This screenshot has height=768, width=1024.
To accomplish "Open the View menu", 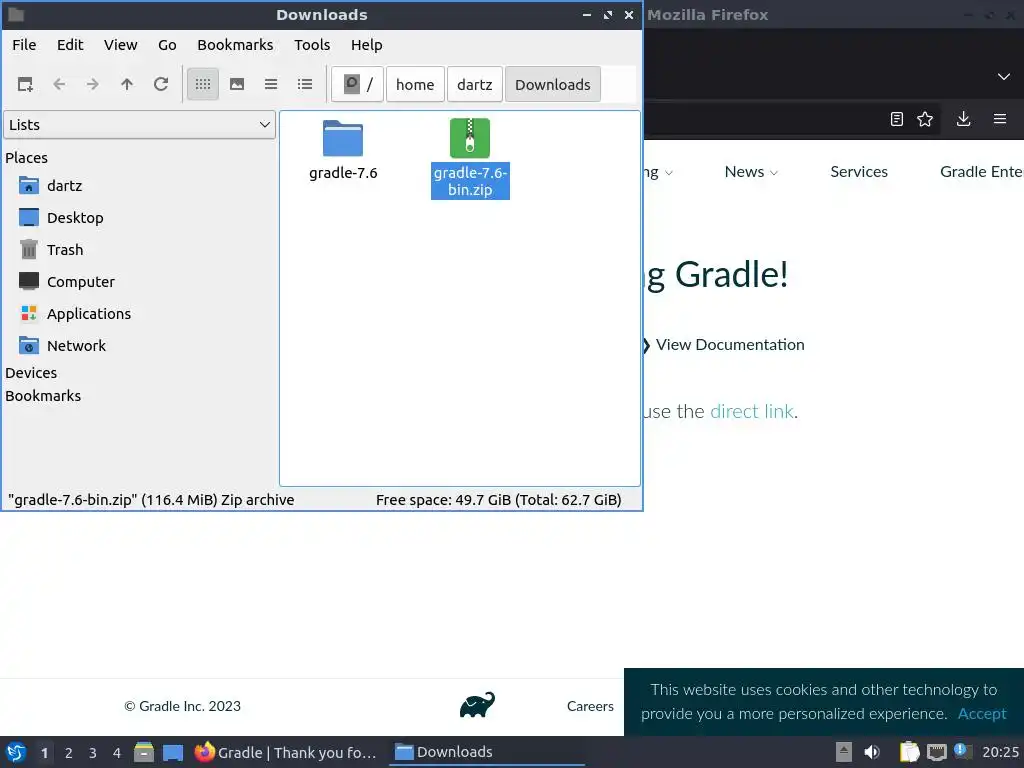I will 121,45.
